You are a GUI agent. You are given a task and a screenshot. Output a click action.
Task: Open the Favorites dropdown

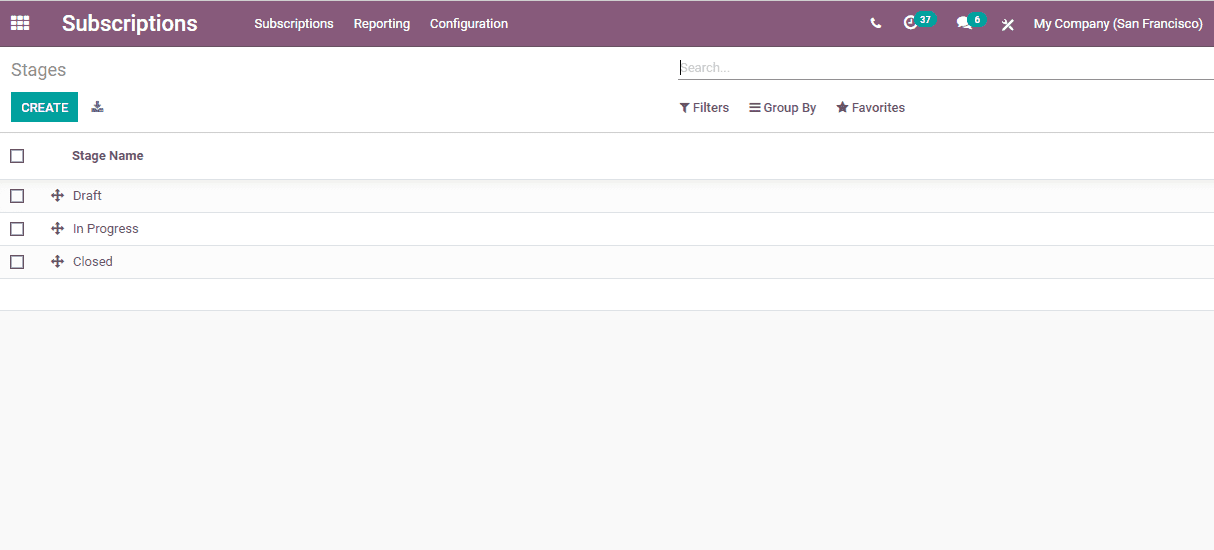pyautogui.click(x=871, y=108)
